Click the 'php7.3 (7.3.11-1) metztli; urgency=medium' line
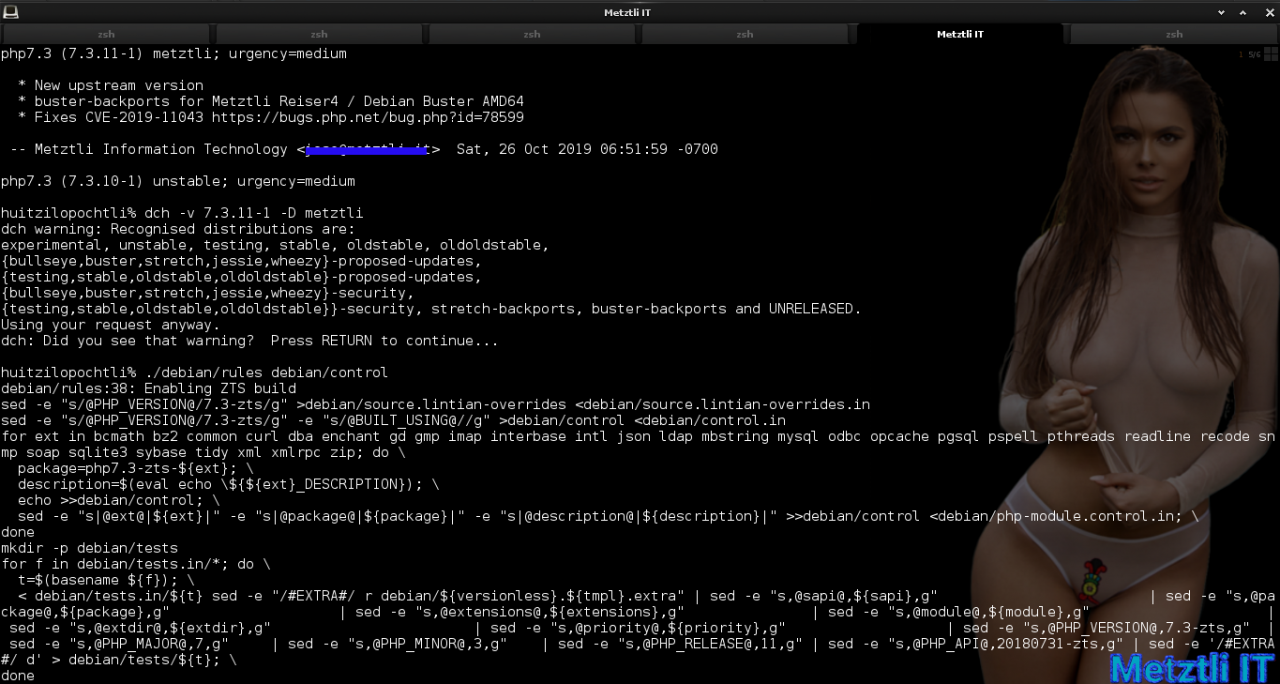1280x684 pixels. [174, 54]
